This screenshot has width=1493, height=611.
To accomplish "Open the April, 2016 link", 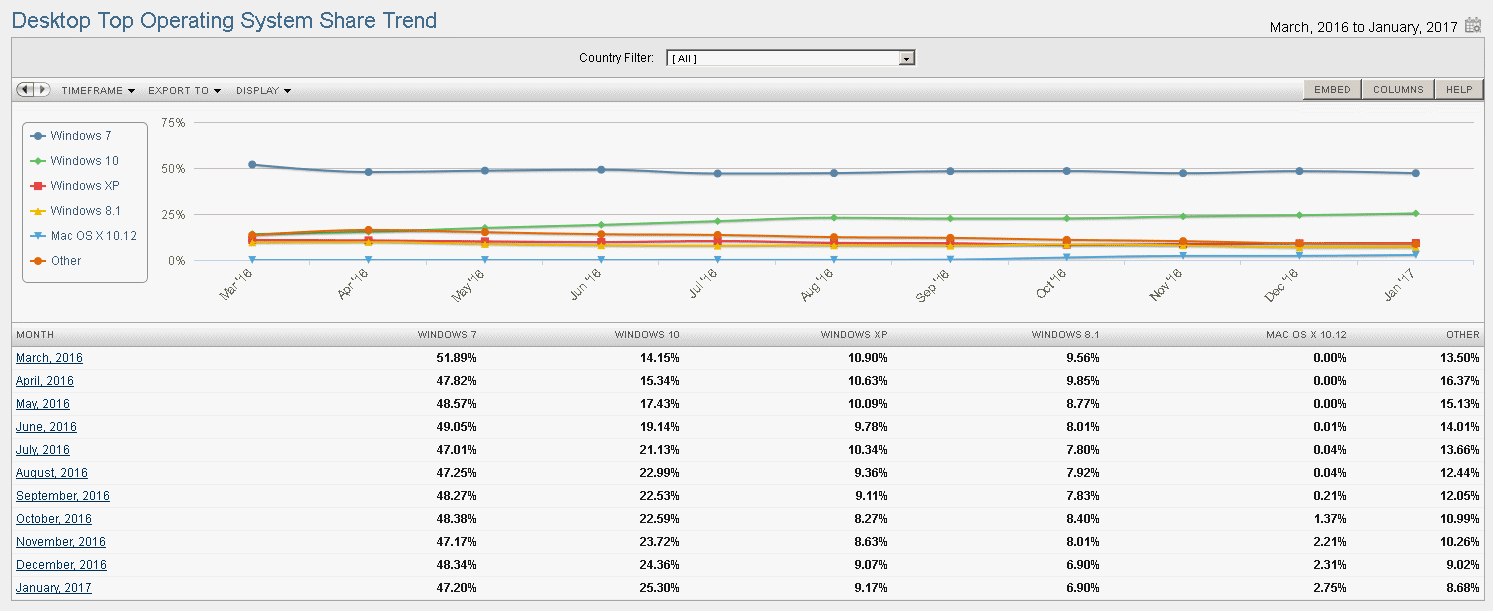I will coord(45,381).
